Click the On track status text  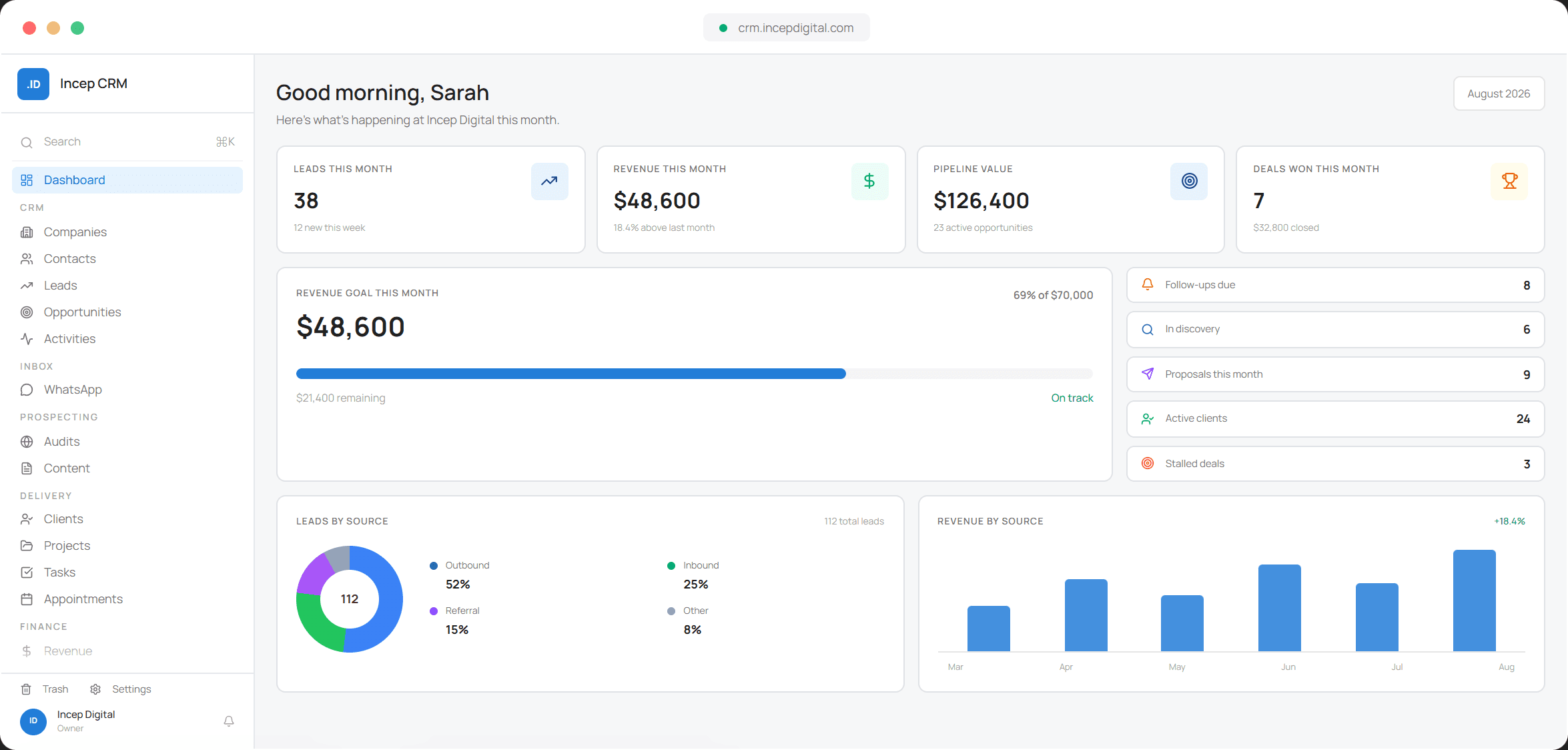click(x=1072, y=398)
